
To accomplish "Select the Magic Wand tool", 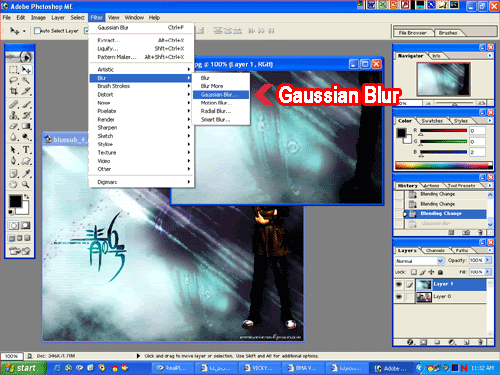I will (26, 80).
